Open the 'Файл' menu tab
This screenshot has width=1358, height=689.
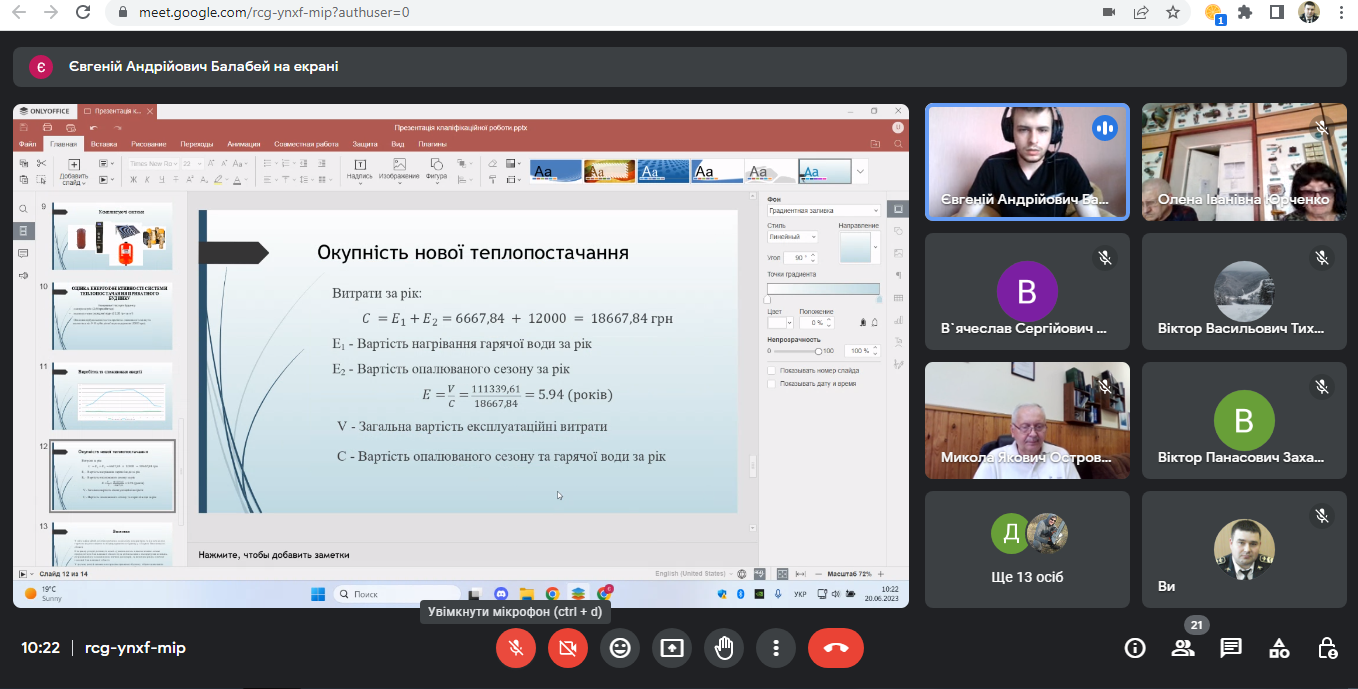tap(27, 144)
